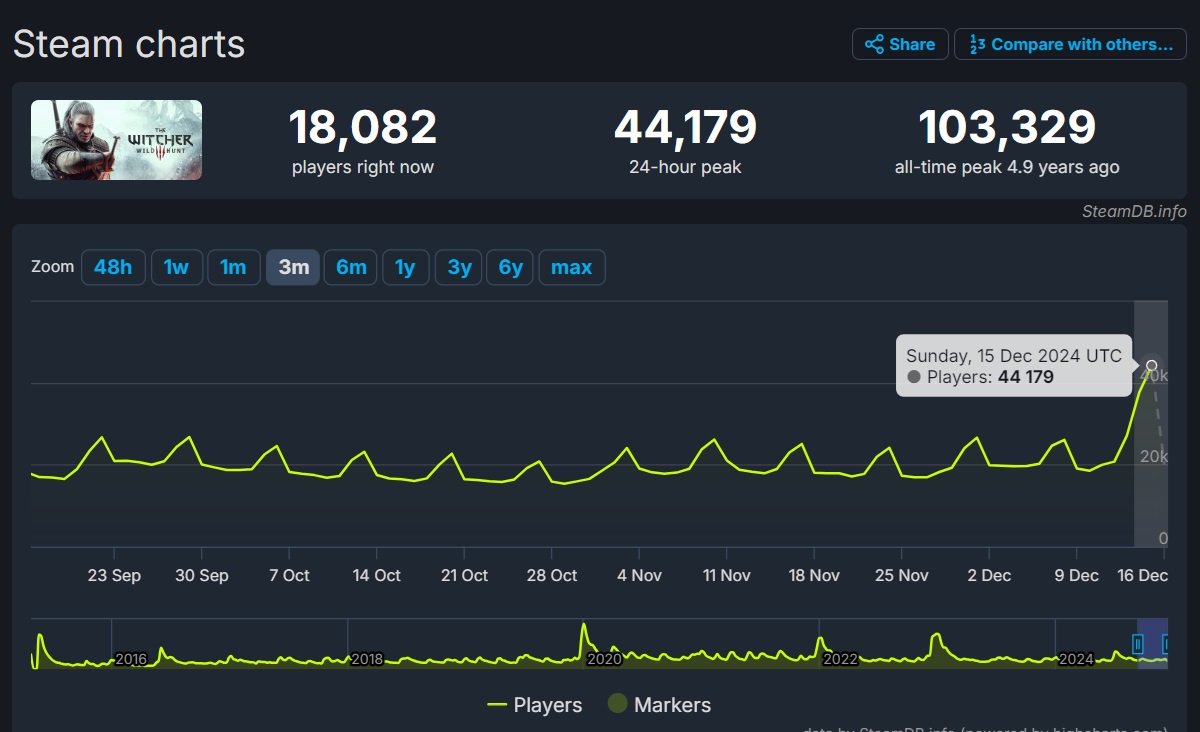Click the 23 Sep axis label
This screenshot has height=732, width=1200.
114,575
